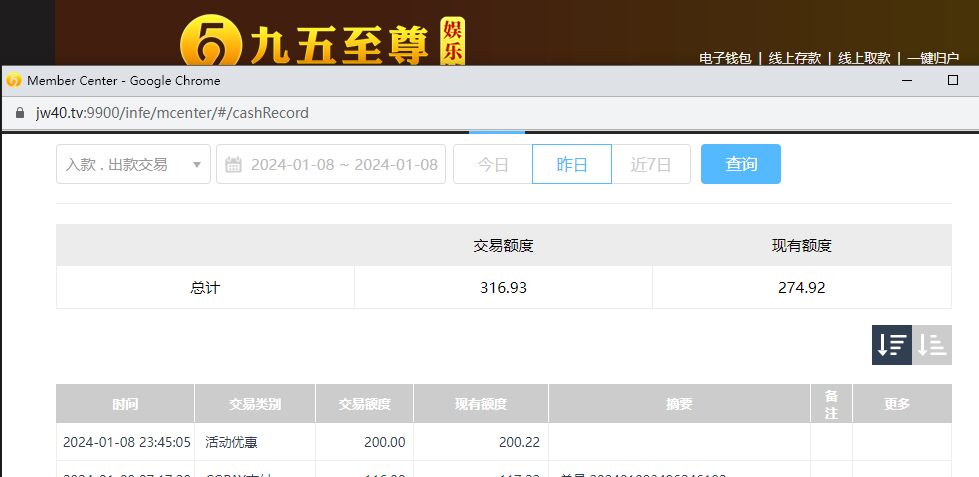Image resolution: width=979 pixels, height=477 pixels.
Task: Click the URL address bar jw40.tv:9900
Action: [172, 113]
